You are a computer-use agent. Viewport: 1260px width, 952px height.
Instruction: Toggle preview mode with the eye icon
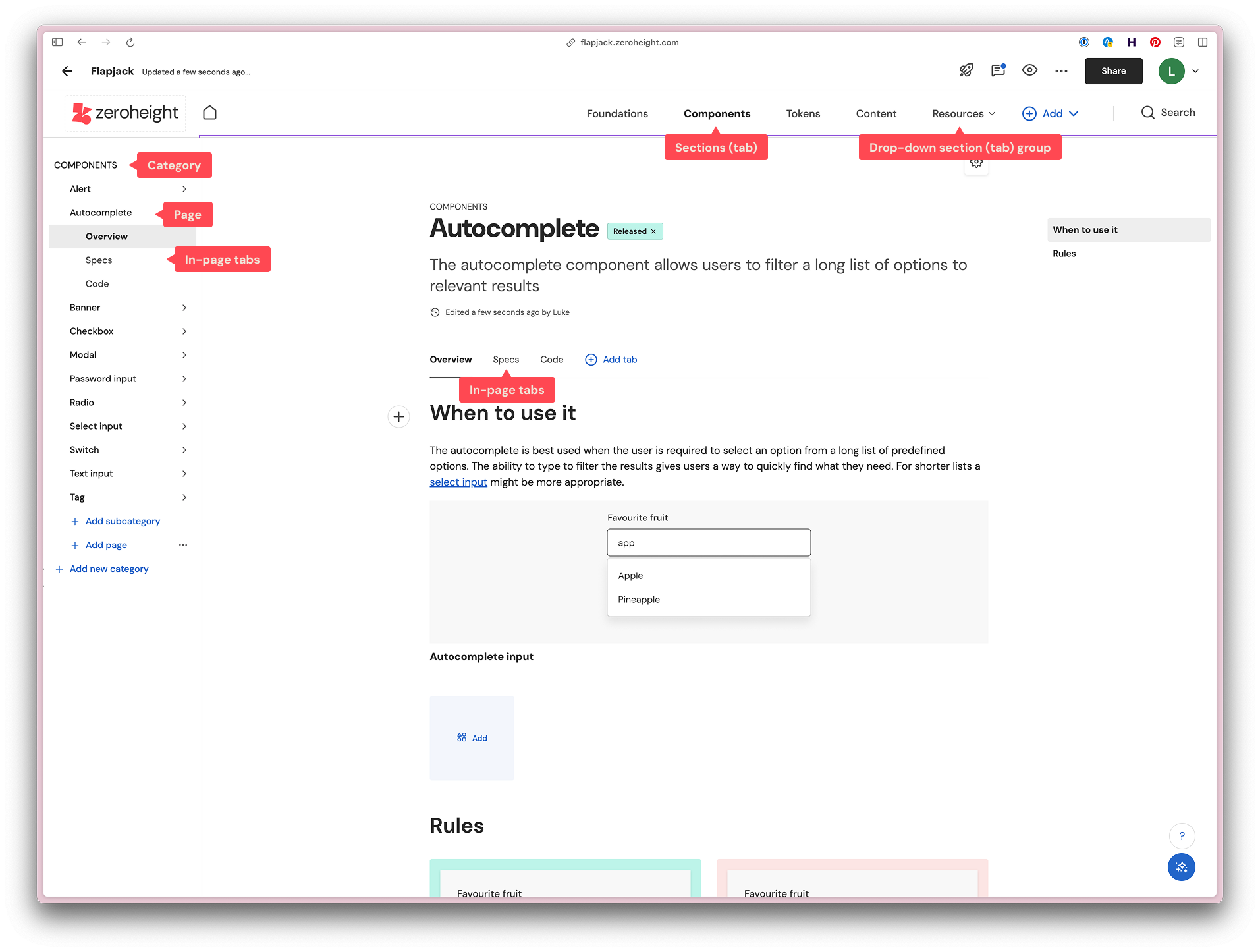coord(1029,70)
